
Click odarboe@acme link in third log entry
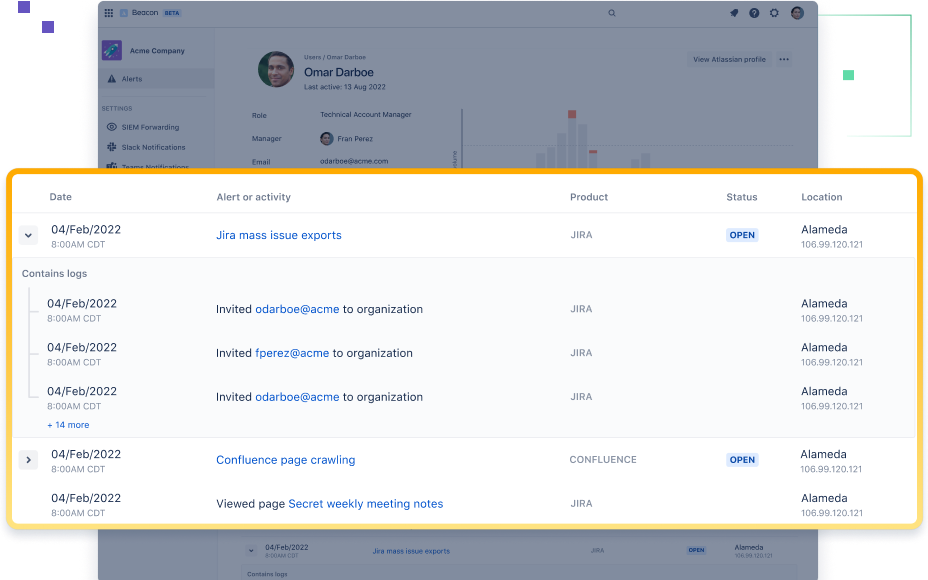tap(297, 397)
